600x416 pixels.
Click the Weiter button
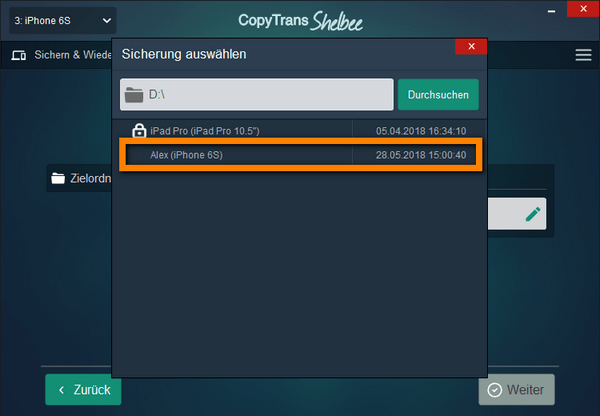click(517, 390)
